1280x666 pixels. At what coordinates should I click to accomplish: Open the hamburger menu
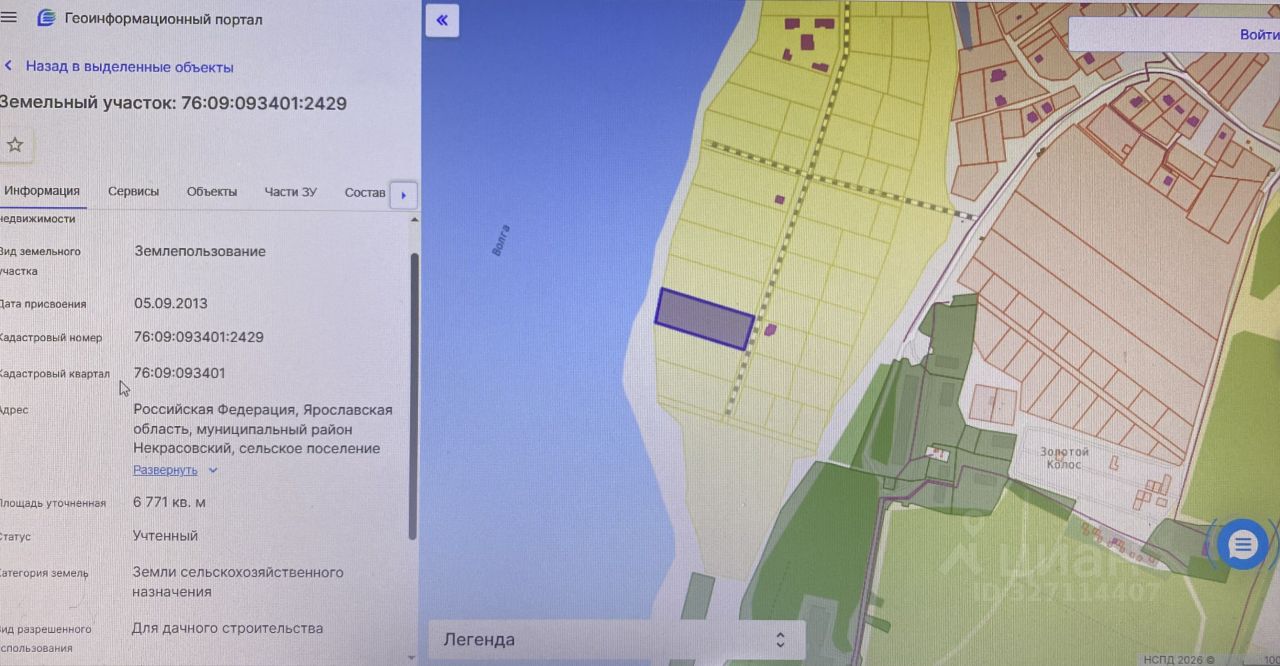(9, 17)
